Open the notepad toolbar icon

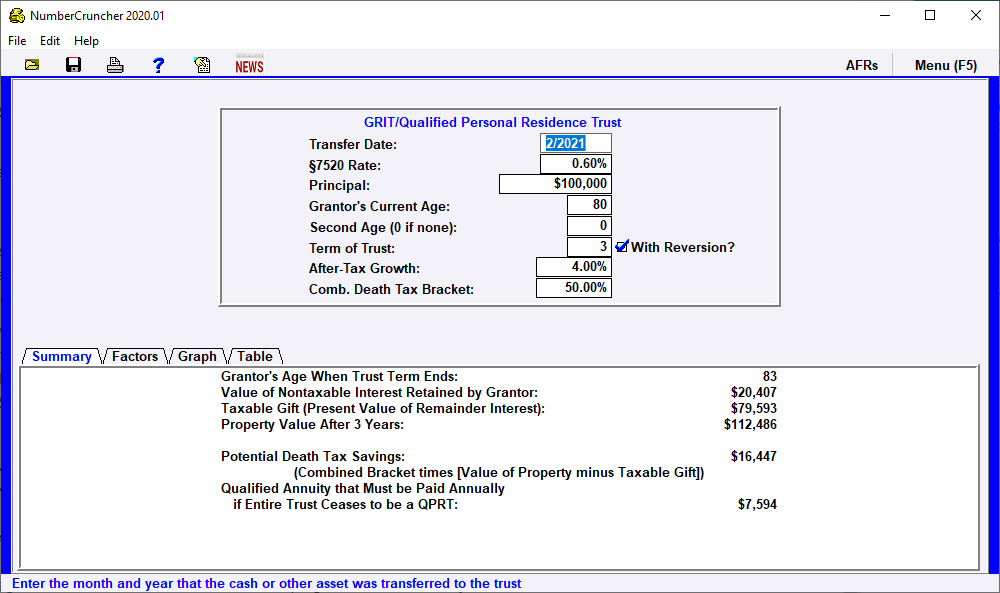202,65
